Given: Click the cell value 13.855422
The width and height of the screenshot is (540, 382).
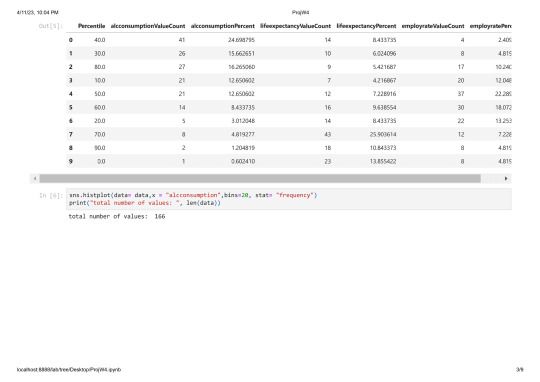Looking at the screenshot, I should pyautogui.click(x=383, y=161).
